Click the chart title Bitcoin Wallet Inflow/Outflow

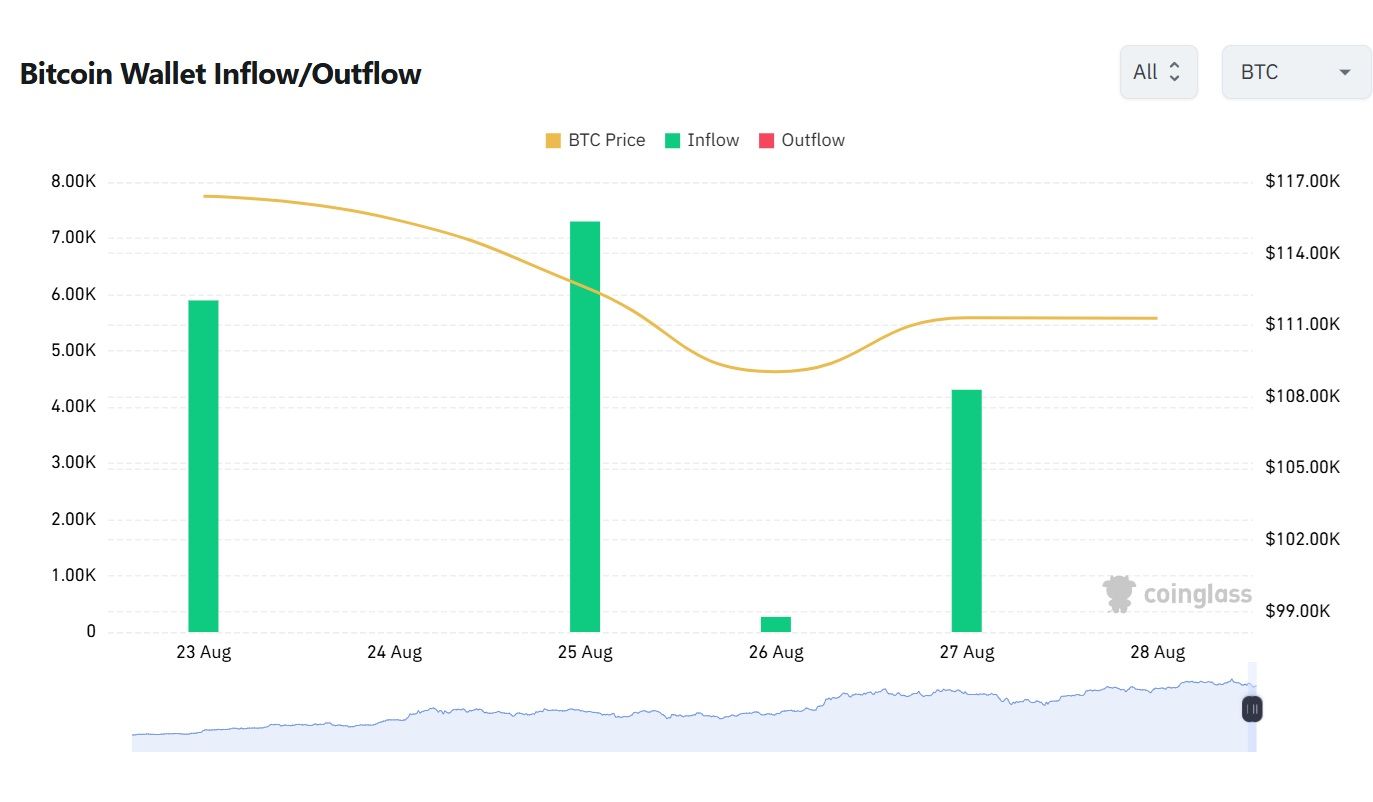[221, 73]
